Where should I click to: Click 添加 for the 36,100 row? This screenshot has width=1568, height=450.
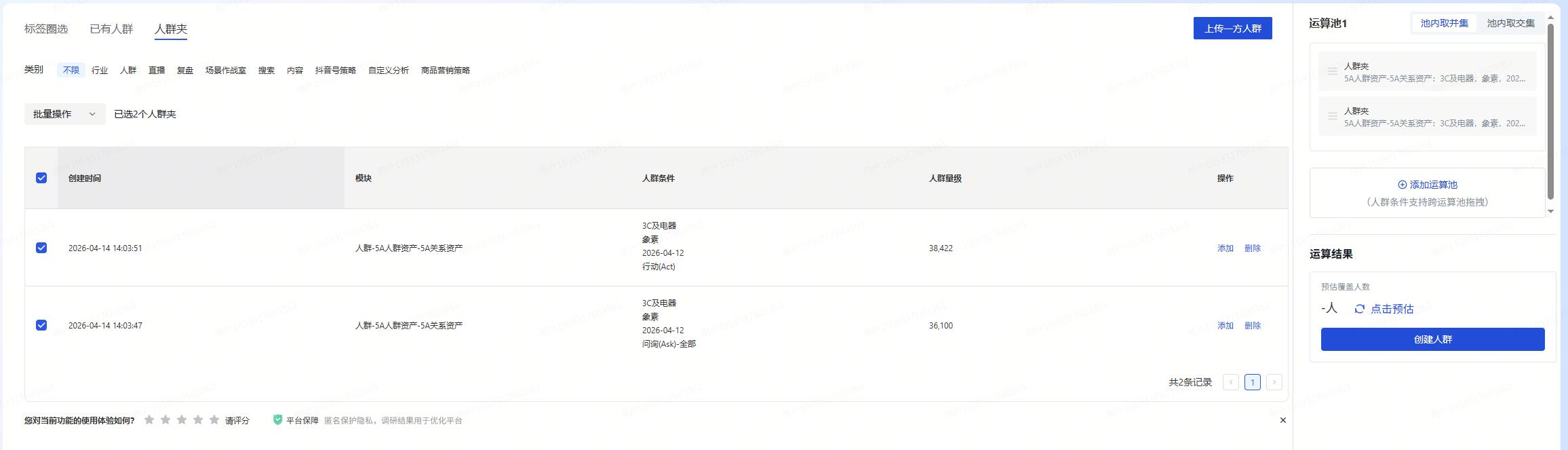tap(1226, 326)
